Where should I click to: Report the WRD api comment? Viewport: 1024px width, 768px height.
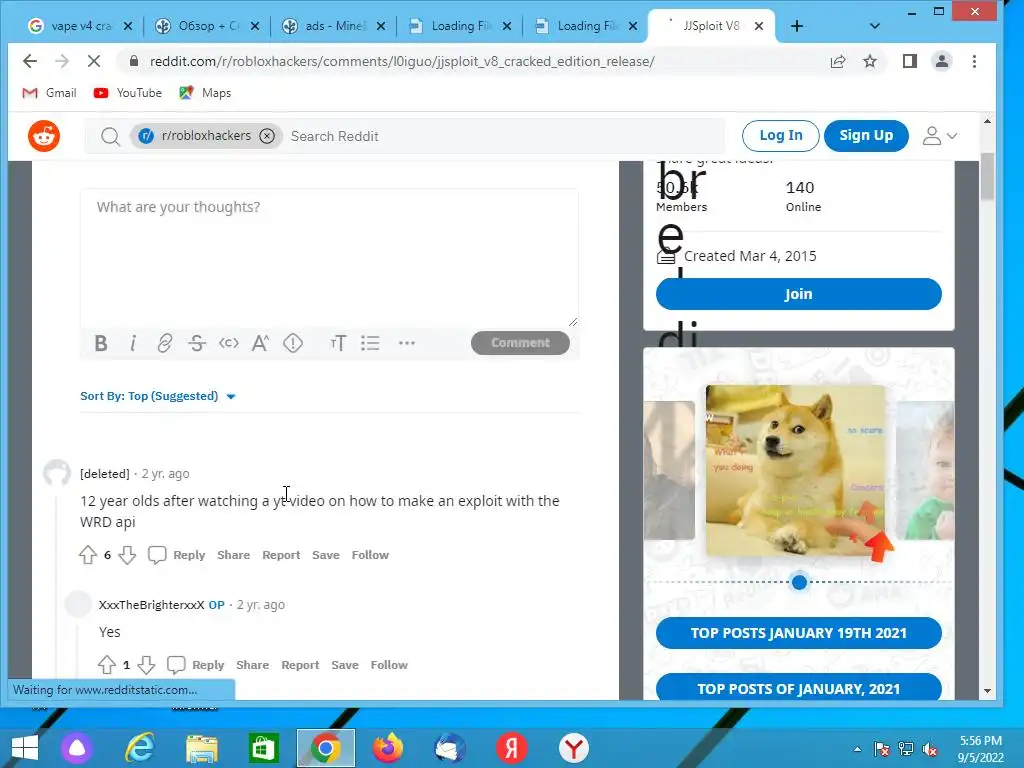point(281,555)
